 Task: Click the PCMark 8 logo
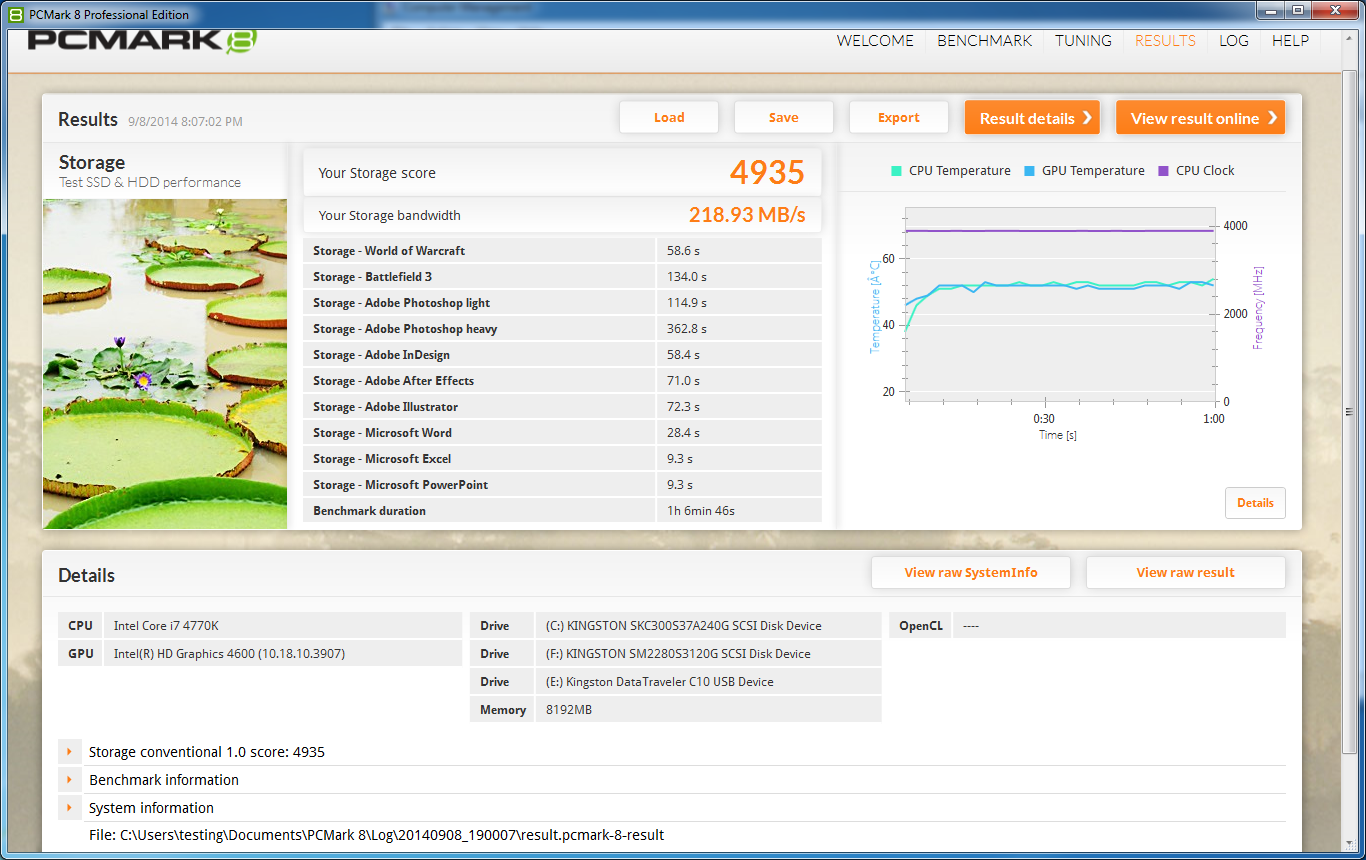(143, 40)
